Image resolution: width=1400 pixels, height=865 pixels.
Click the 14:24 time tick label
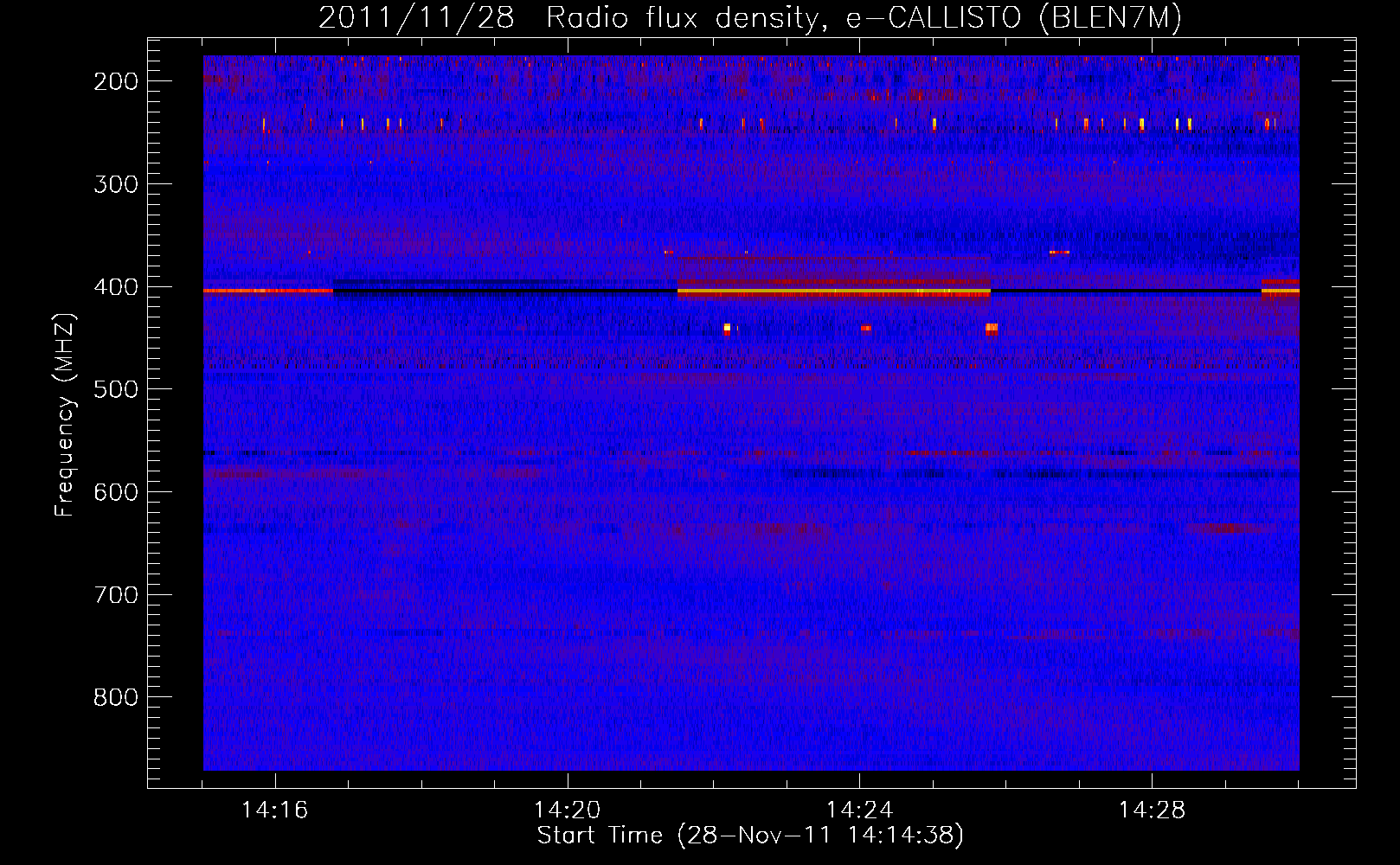click(x=860, y=811)
